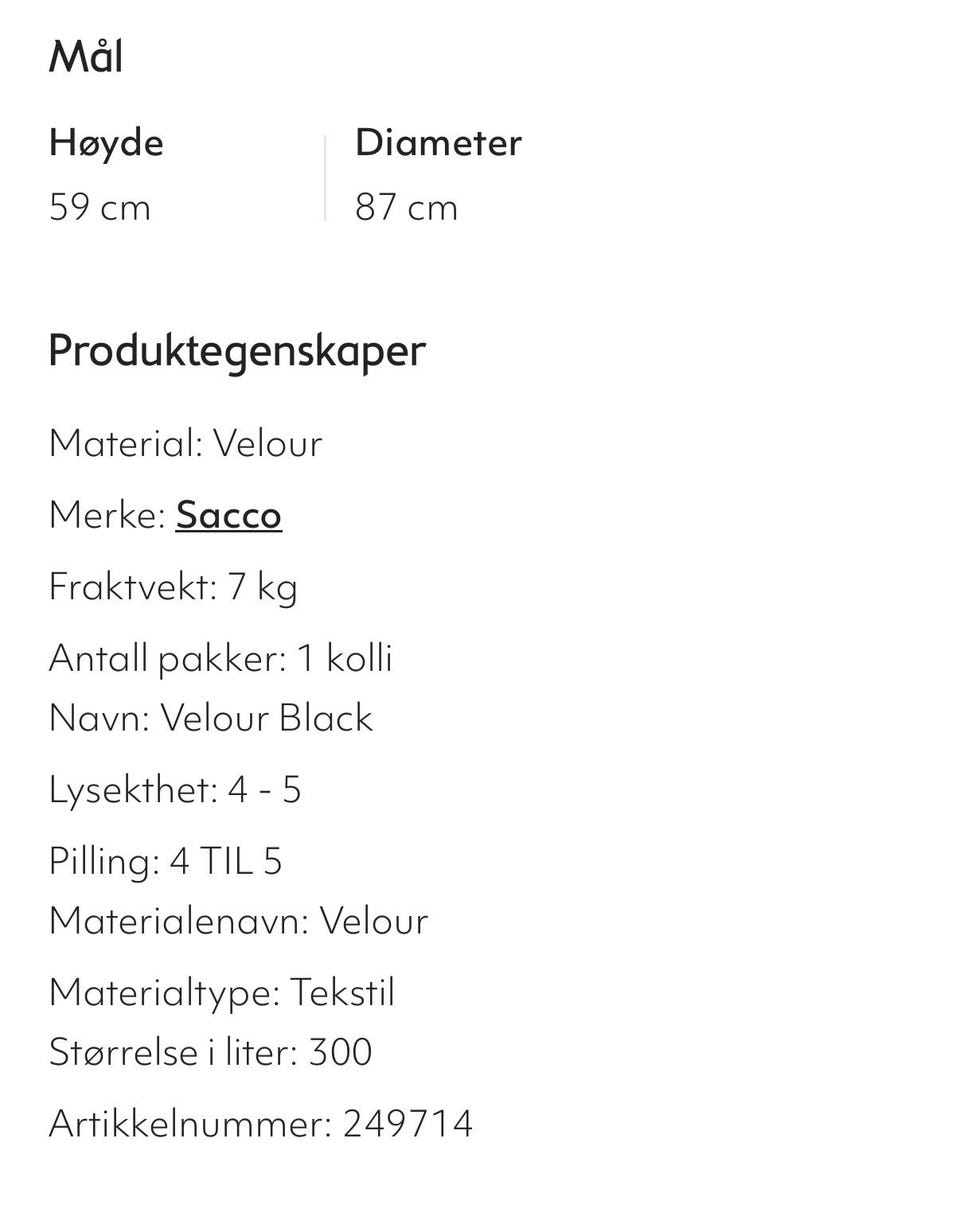Image resolution: width=960 pixels, height=1228 pixels.
Task: Click the Materialtype: Tekstil line
Action: 222,992
